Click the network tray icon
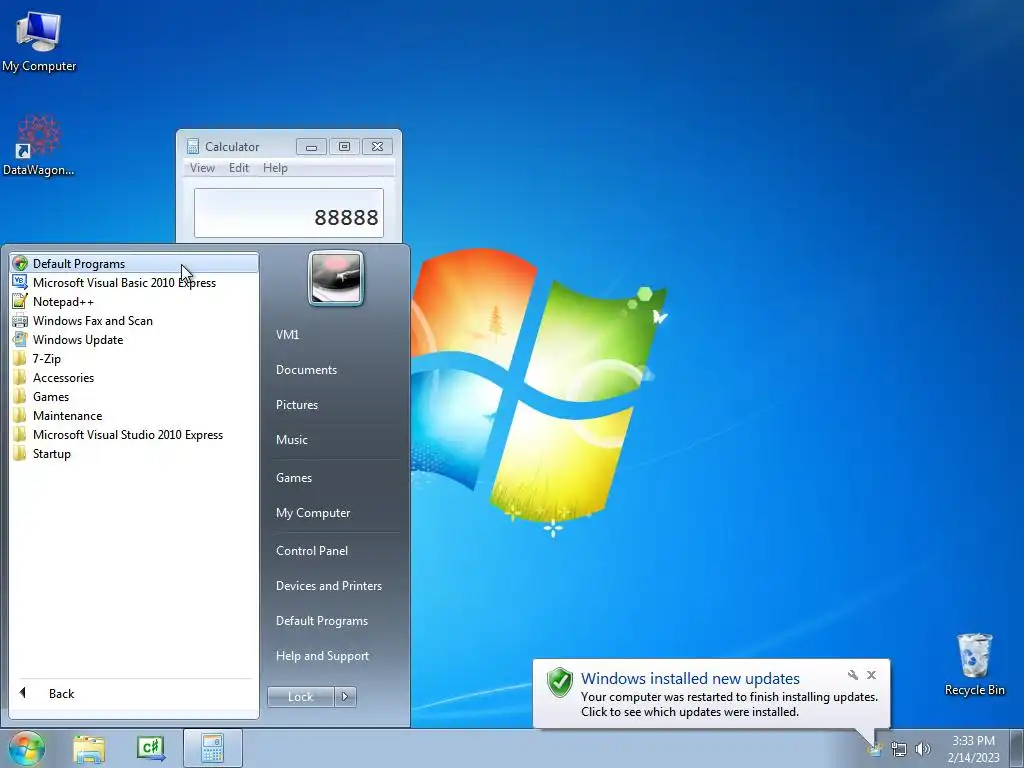Screen dimensions: 1024x768 (x=899, y=750)
